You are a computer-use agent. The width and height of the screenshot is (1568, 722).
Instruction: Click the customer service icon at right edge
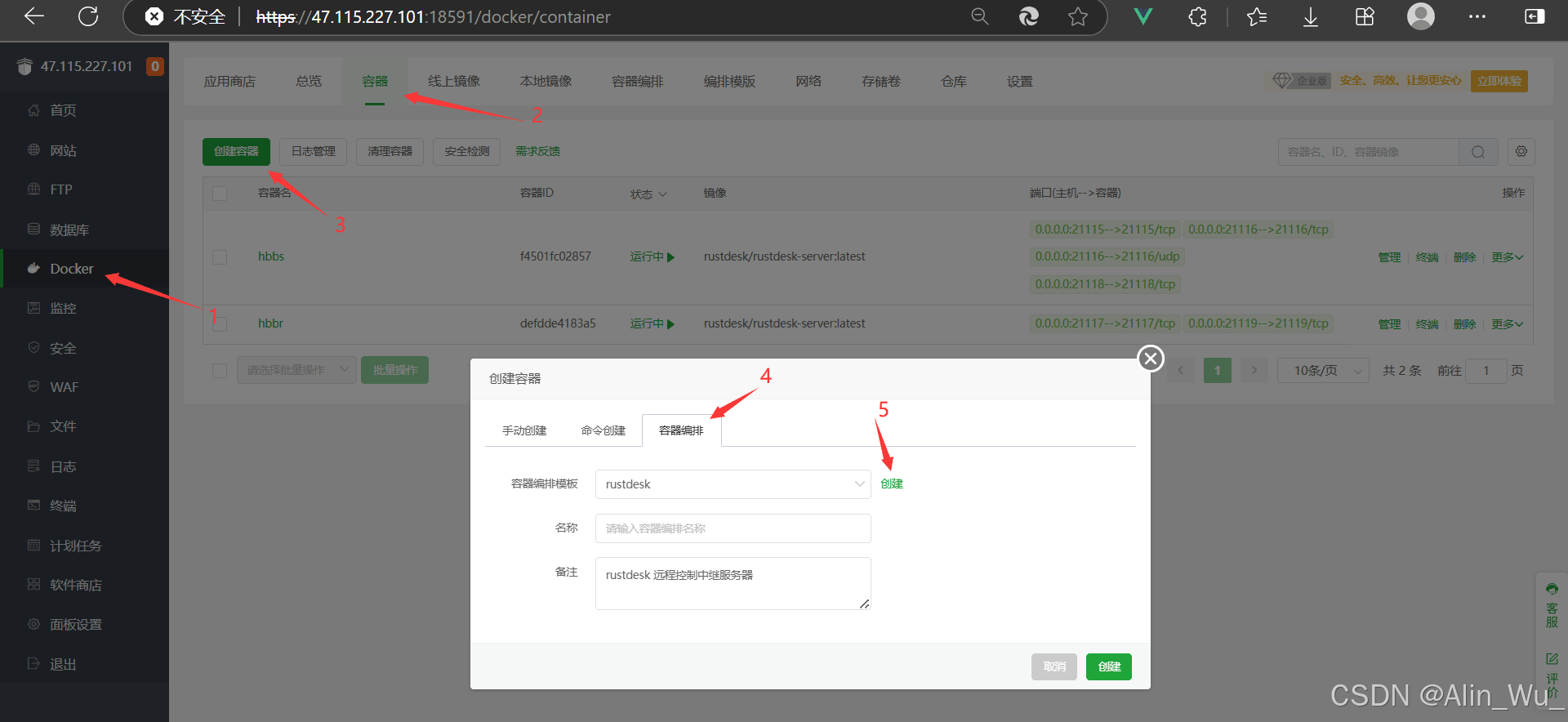pos(1552,606)
